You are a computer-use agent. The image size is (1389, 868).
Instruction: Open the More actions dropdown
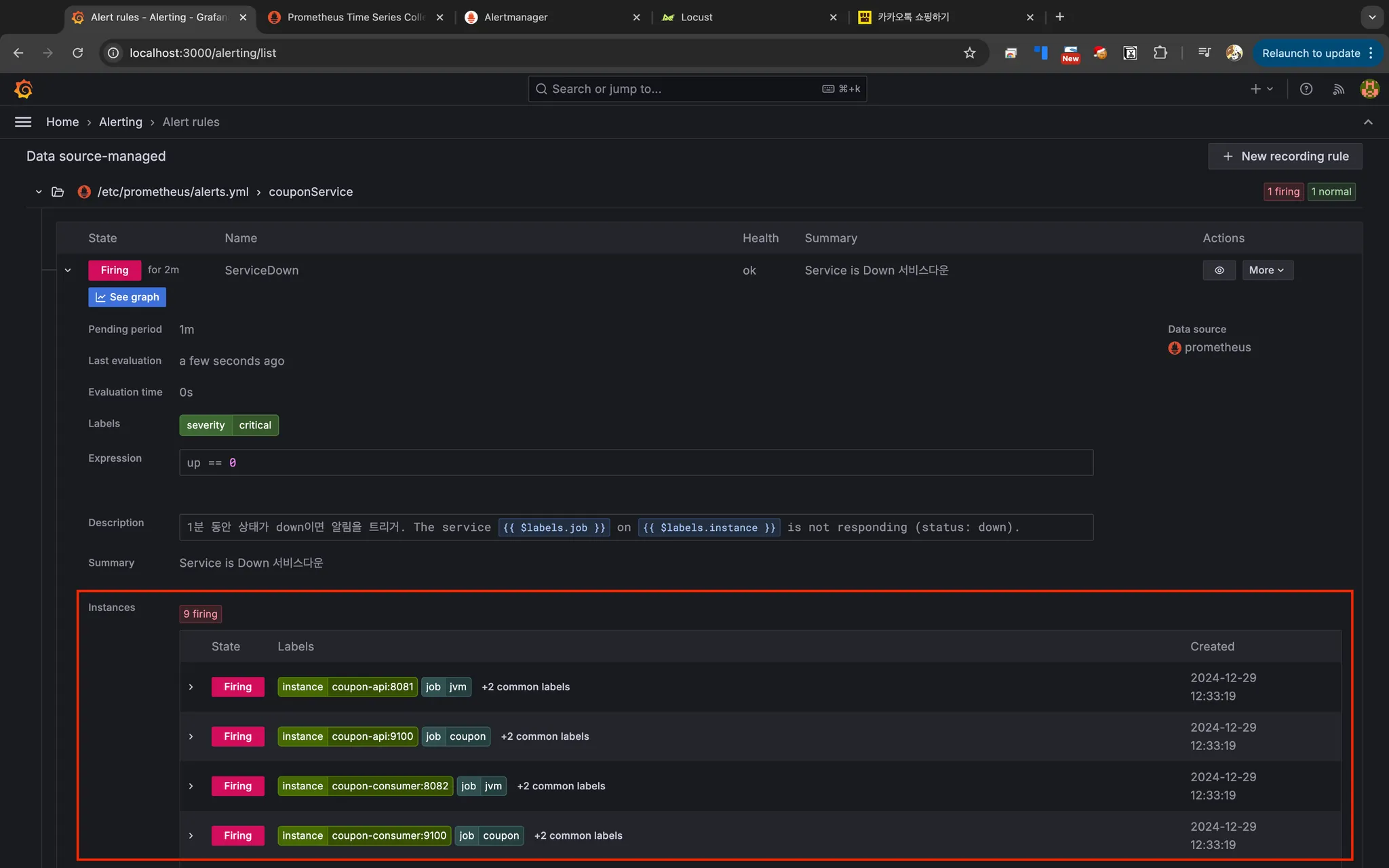(1267, 270)
